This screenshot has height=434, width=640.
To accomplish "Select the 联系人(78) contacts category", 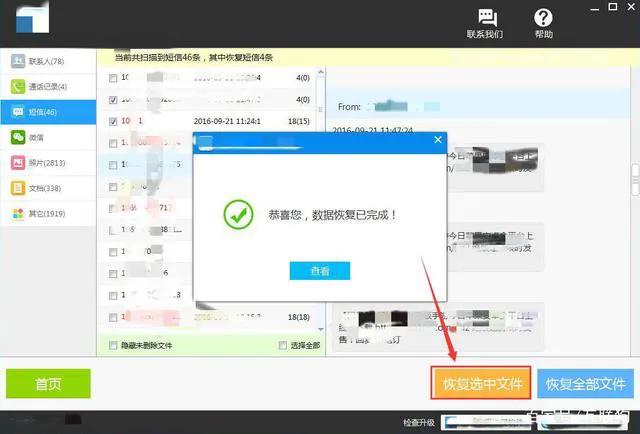I will click(x=48, y=61).
